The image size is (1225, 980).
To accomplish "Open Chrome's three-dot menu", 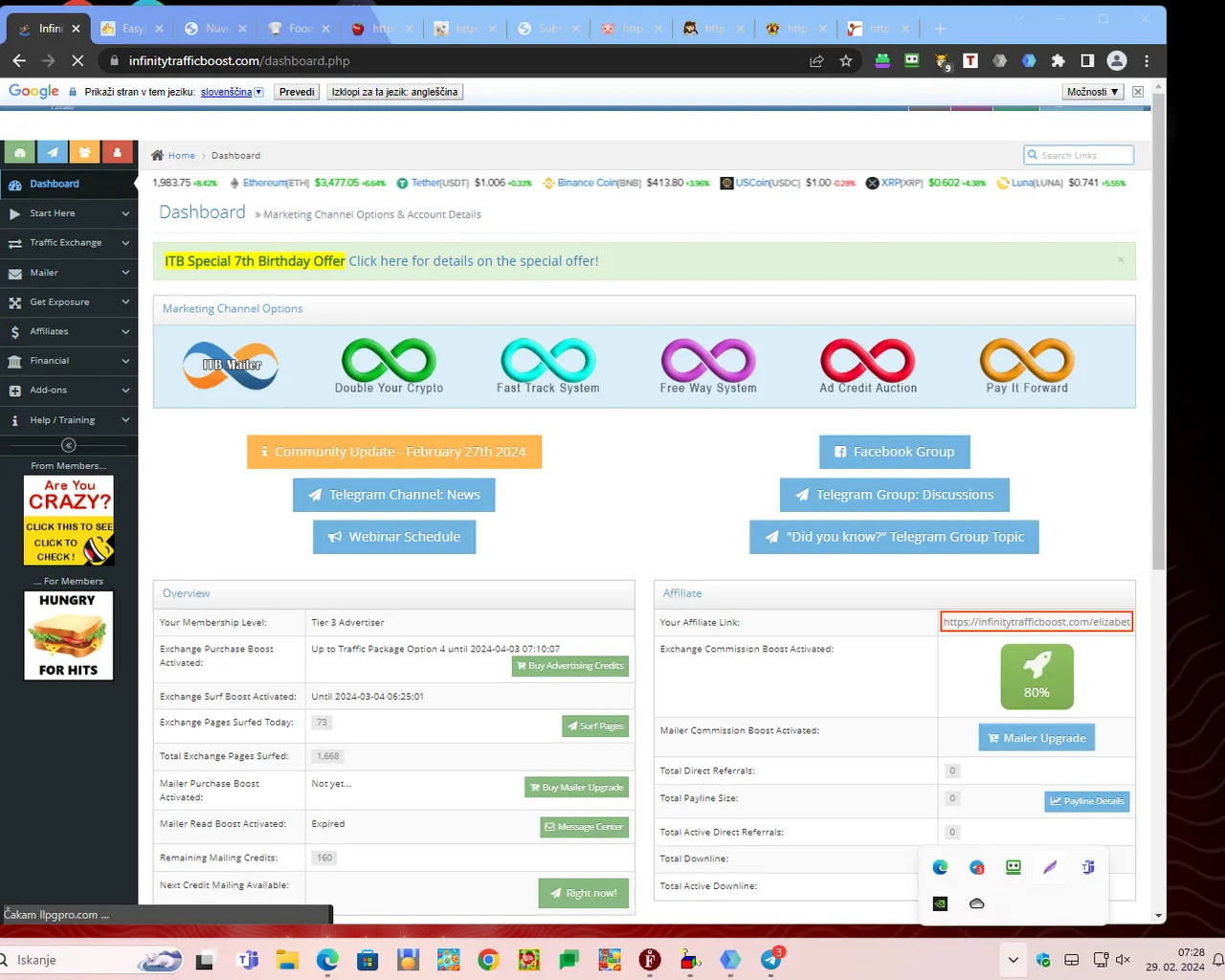I will point(1147,60).
